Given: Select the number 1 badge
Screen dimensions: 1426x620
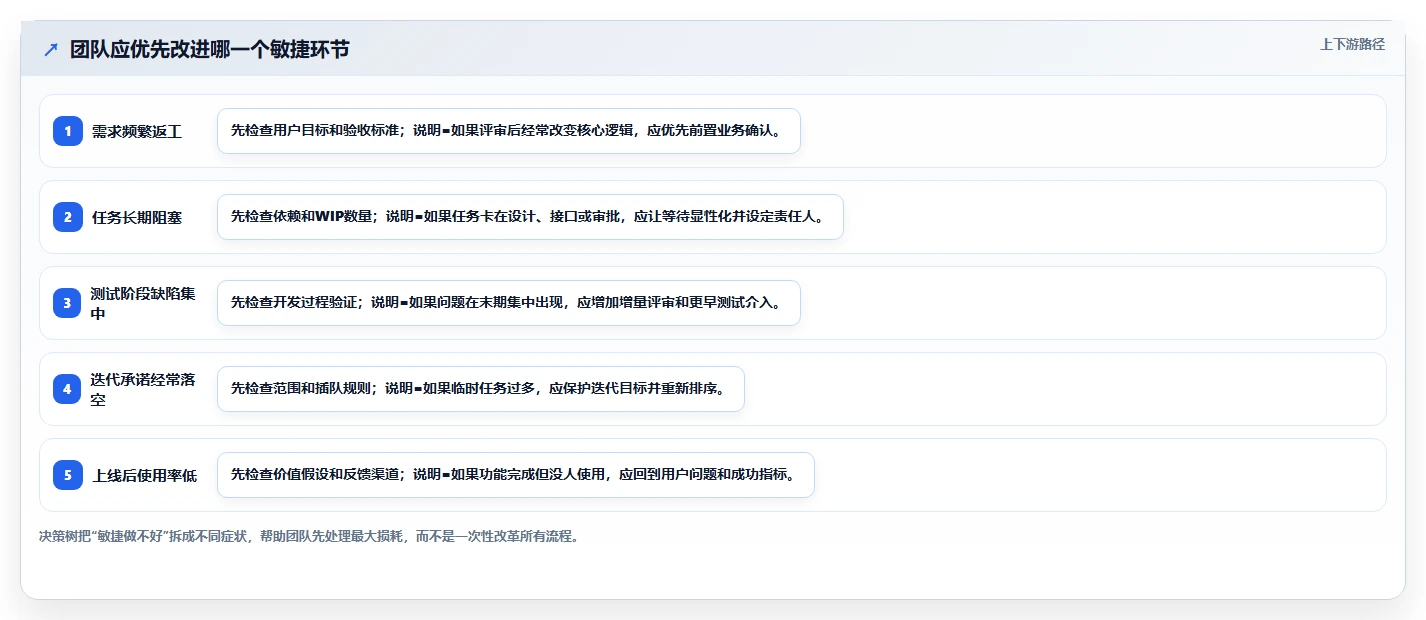Looking at the screenshot, I should (x=68, y=131).
